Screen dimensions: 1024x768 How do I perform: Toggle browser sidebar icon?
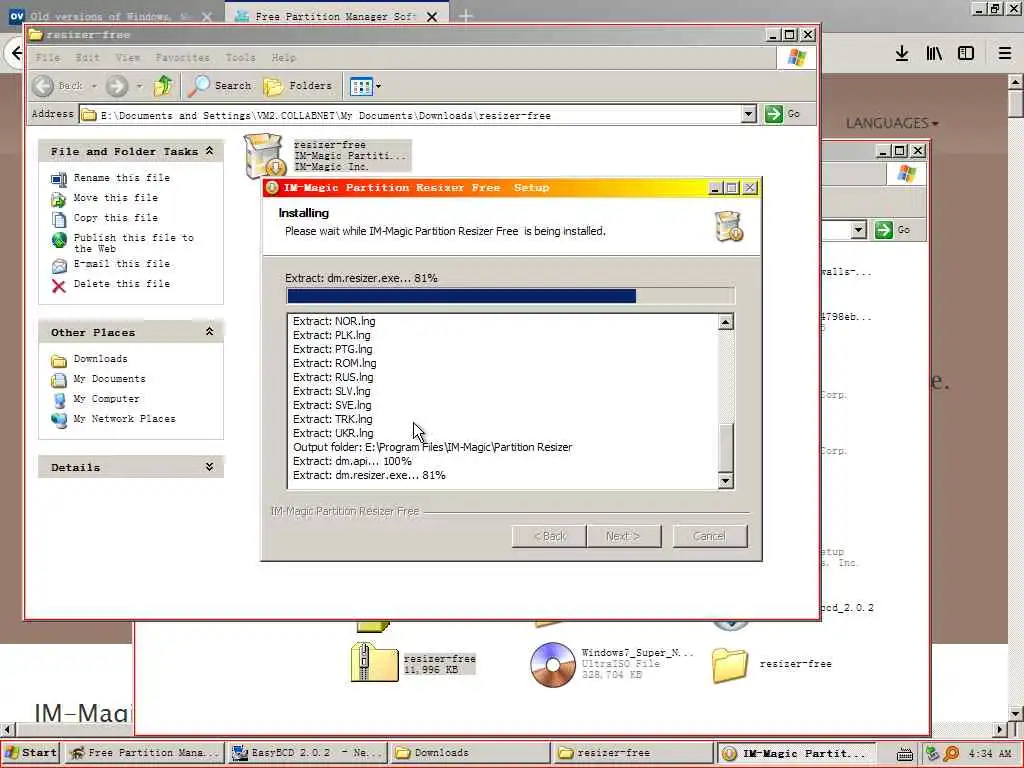[966, 54]
